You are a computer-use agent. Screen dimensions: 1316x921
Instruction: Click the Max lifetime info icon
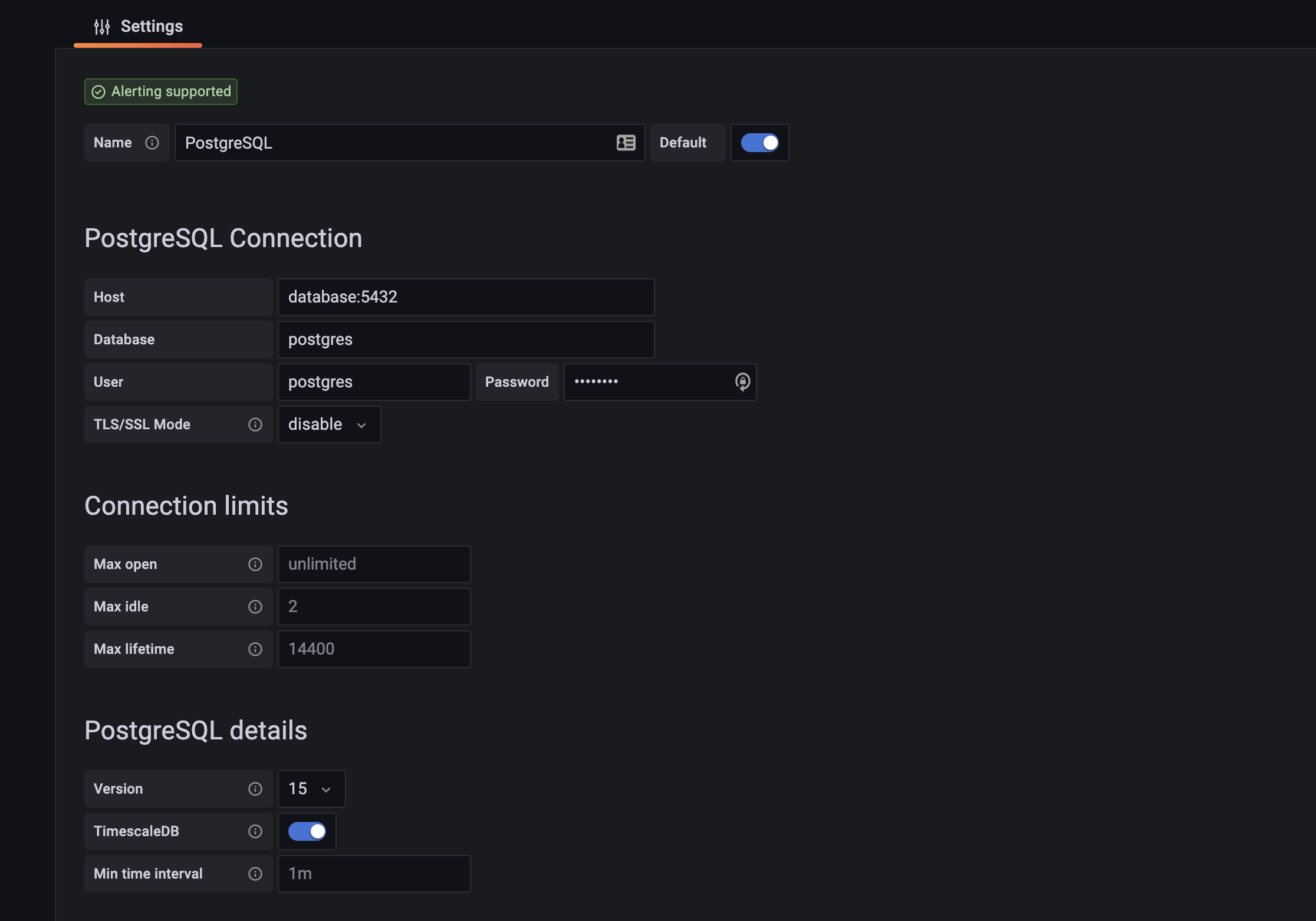255,649
